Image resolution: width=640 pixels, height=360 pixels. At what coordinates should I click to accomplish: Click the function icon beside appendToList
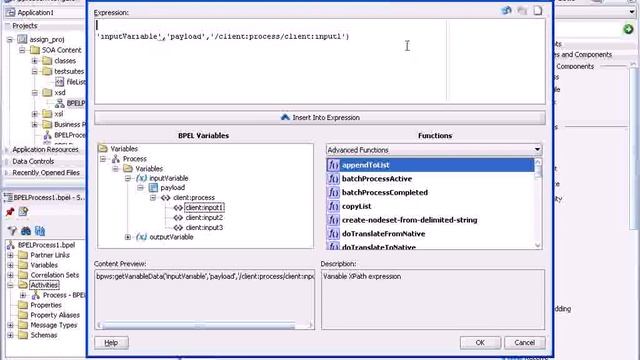point(333,165)
